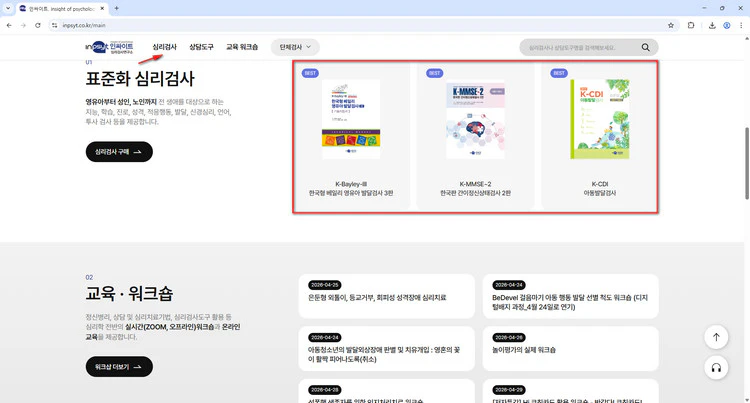This screenshot has width=750, height=403.
Task: Select the 인싸이트 browser tab
Action: pyautogui.click(x=61, y=9)
